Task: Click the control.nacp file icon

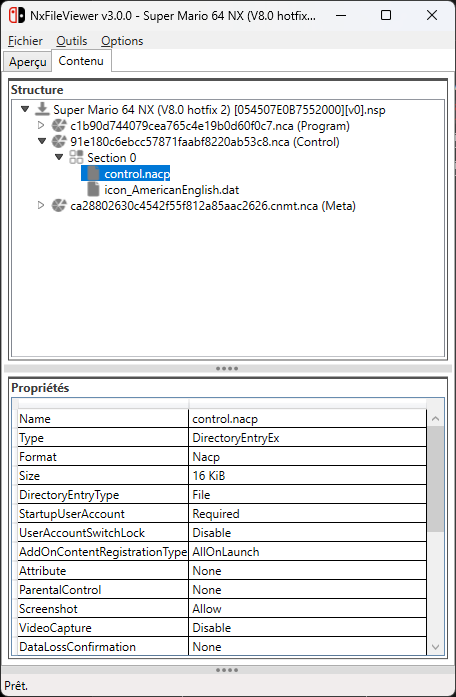Action: coord(93,173)
